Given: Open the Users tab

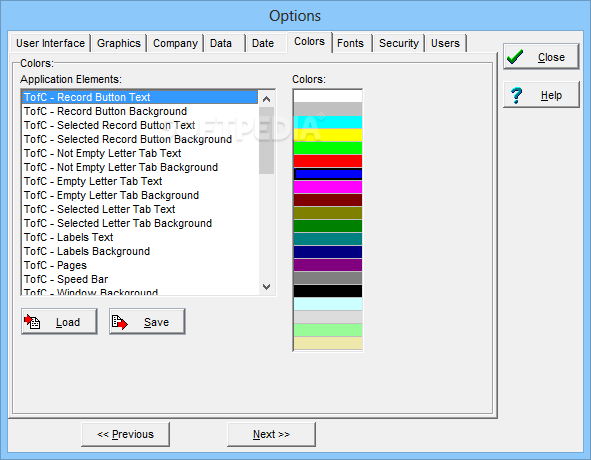Looking at the screenshot, I should click(445, 43).
